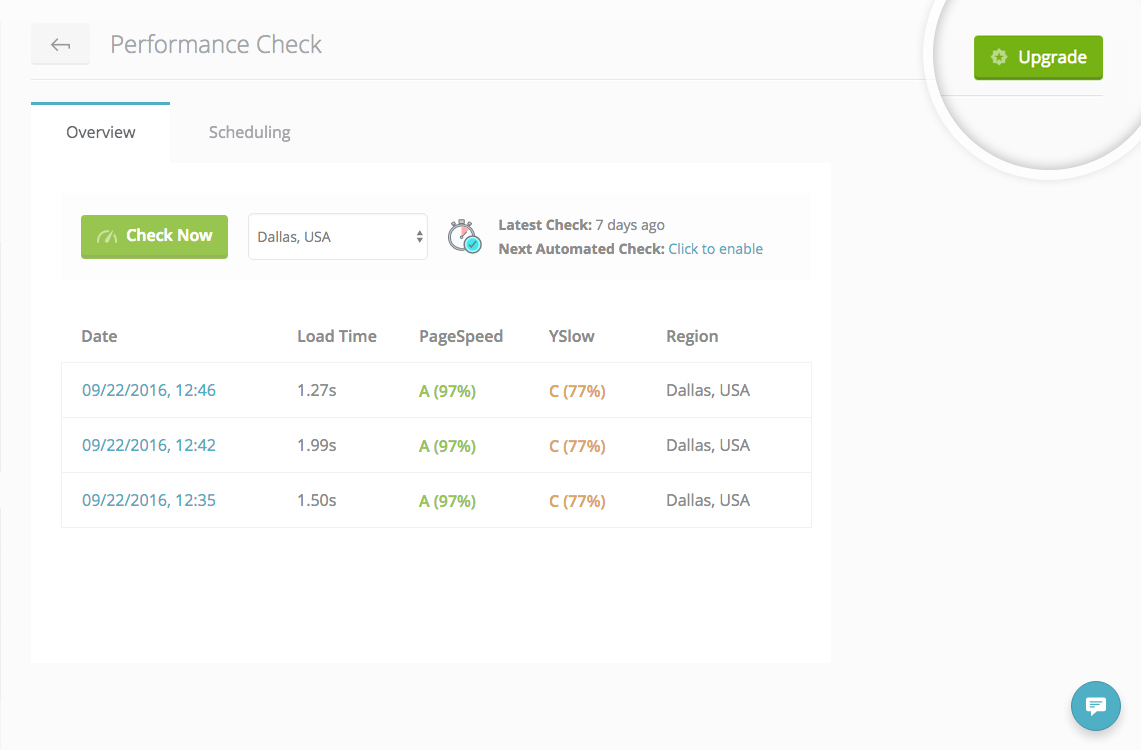
Task: Click the Region column header
Action: (x=691, y=336)
